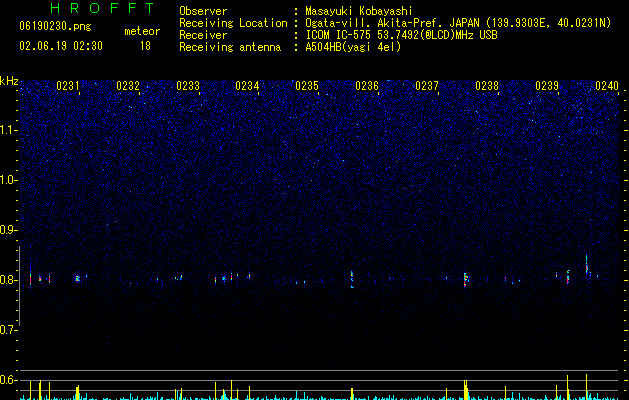This screenshot has width=629, height=400.
Task: Click the 0.6 kHz axis label
Action: point(9,380)
